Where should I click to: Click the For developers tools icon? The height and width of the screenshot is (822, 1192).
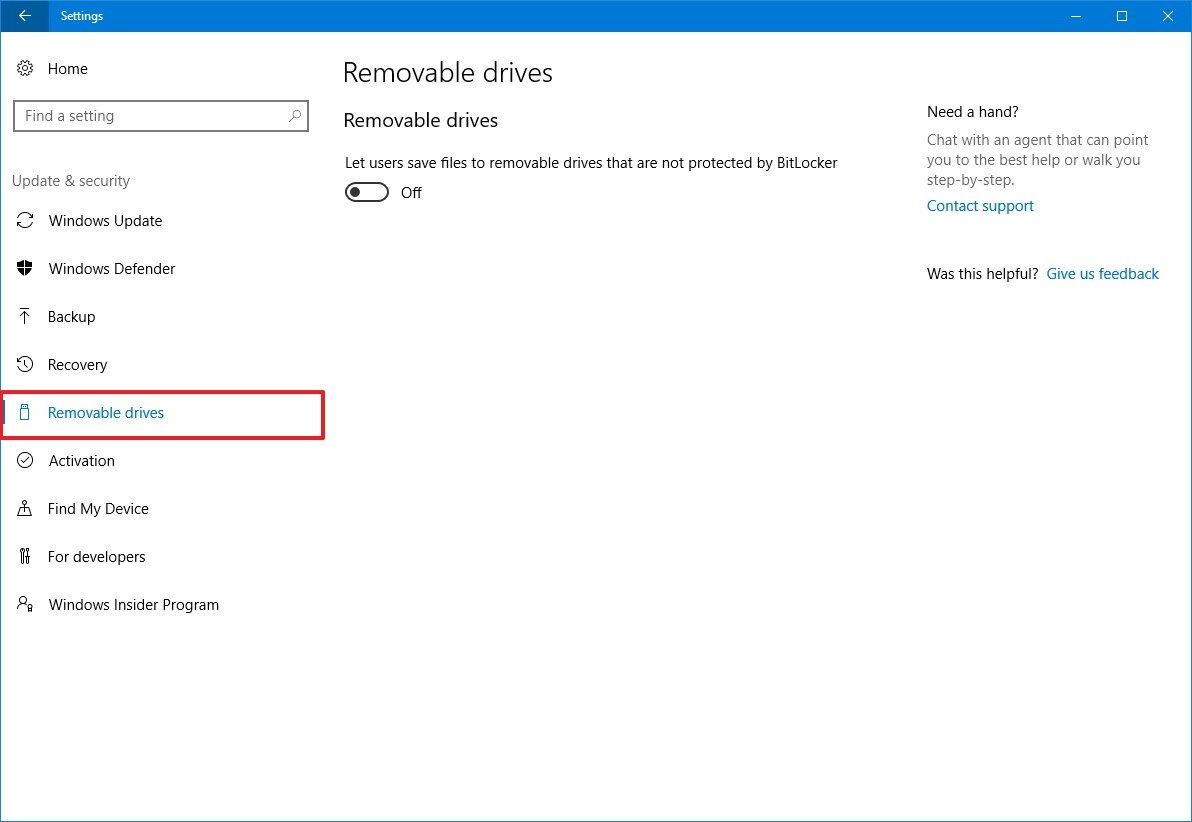tap(25, 556)
